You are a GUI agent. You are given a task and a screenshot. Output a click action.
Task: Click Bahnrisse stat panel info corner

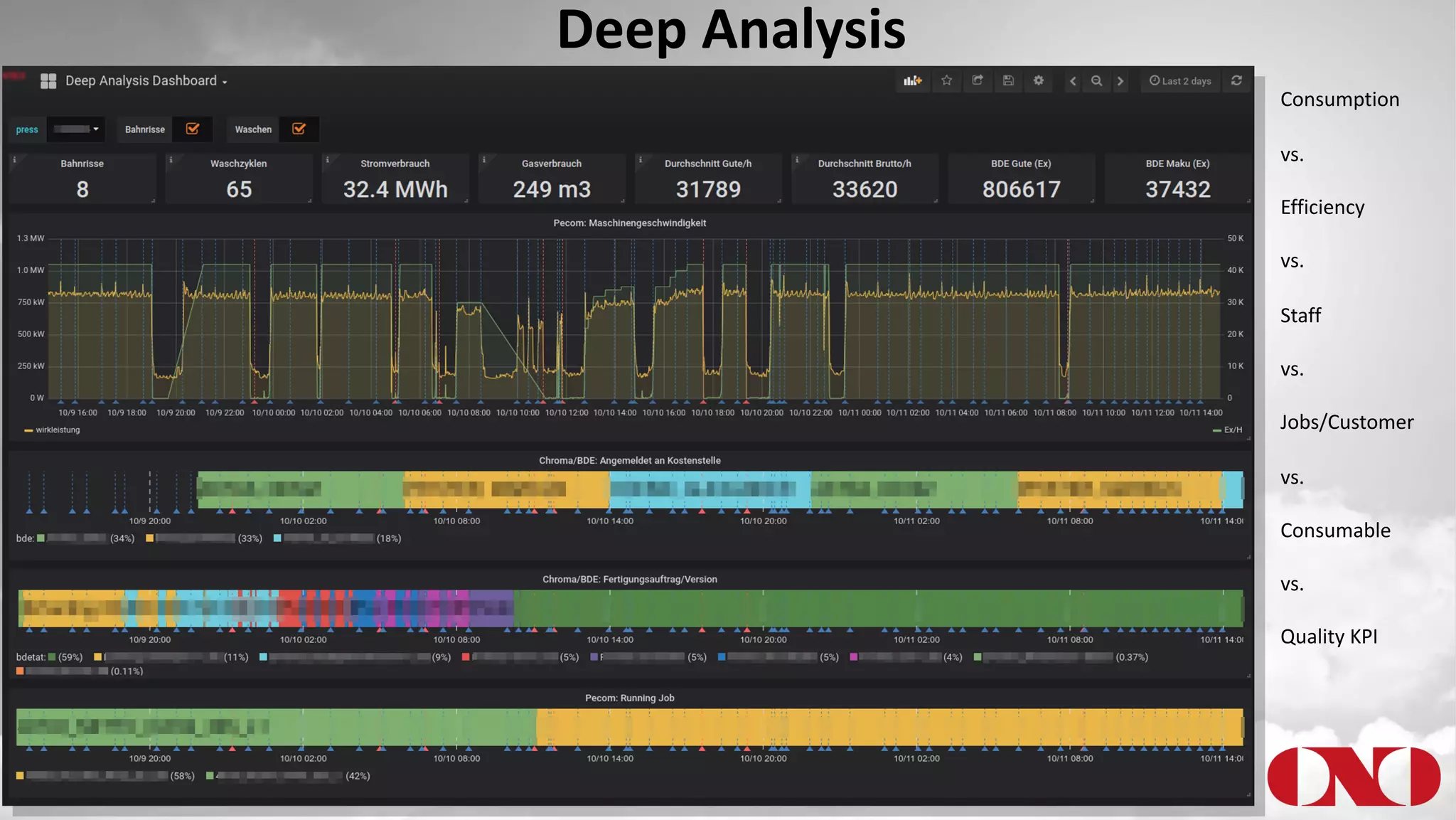tap(14, 159)
